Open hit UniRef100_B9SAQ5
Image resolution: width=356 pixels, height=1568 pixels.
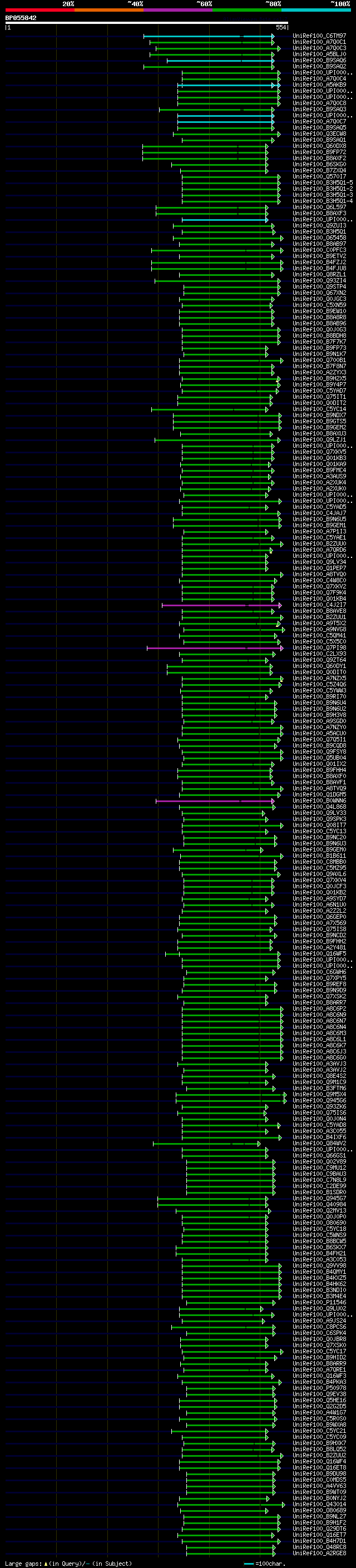(319, 128)
